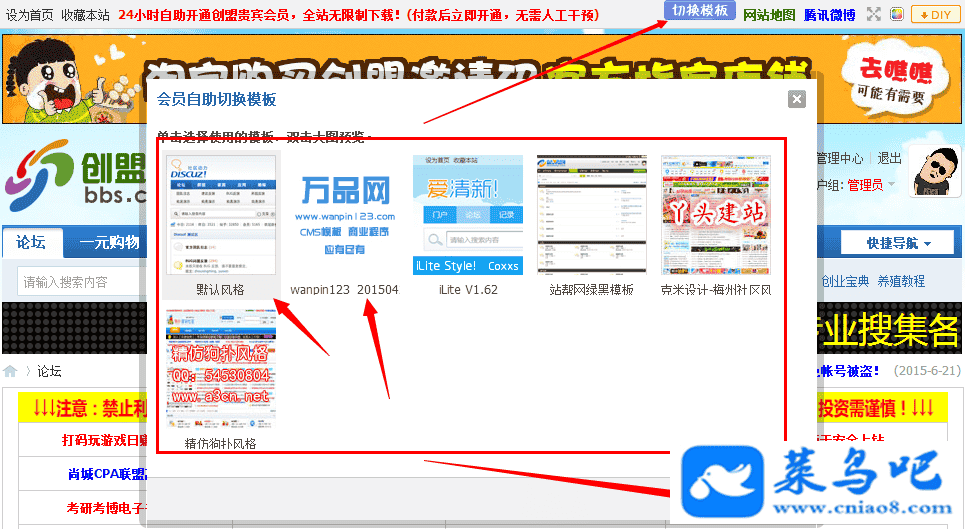
Task: Click the user avatar with sunglasses
Action: [933, 172]
